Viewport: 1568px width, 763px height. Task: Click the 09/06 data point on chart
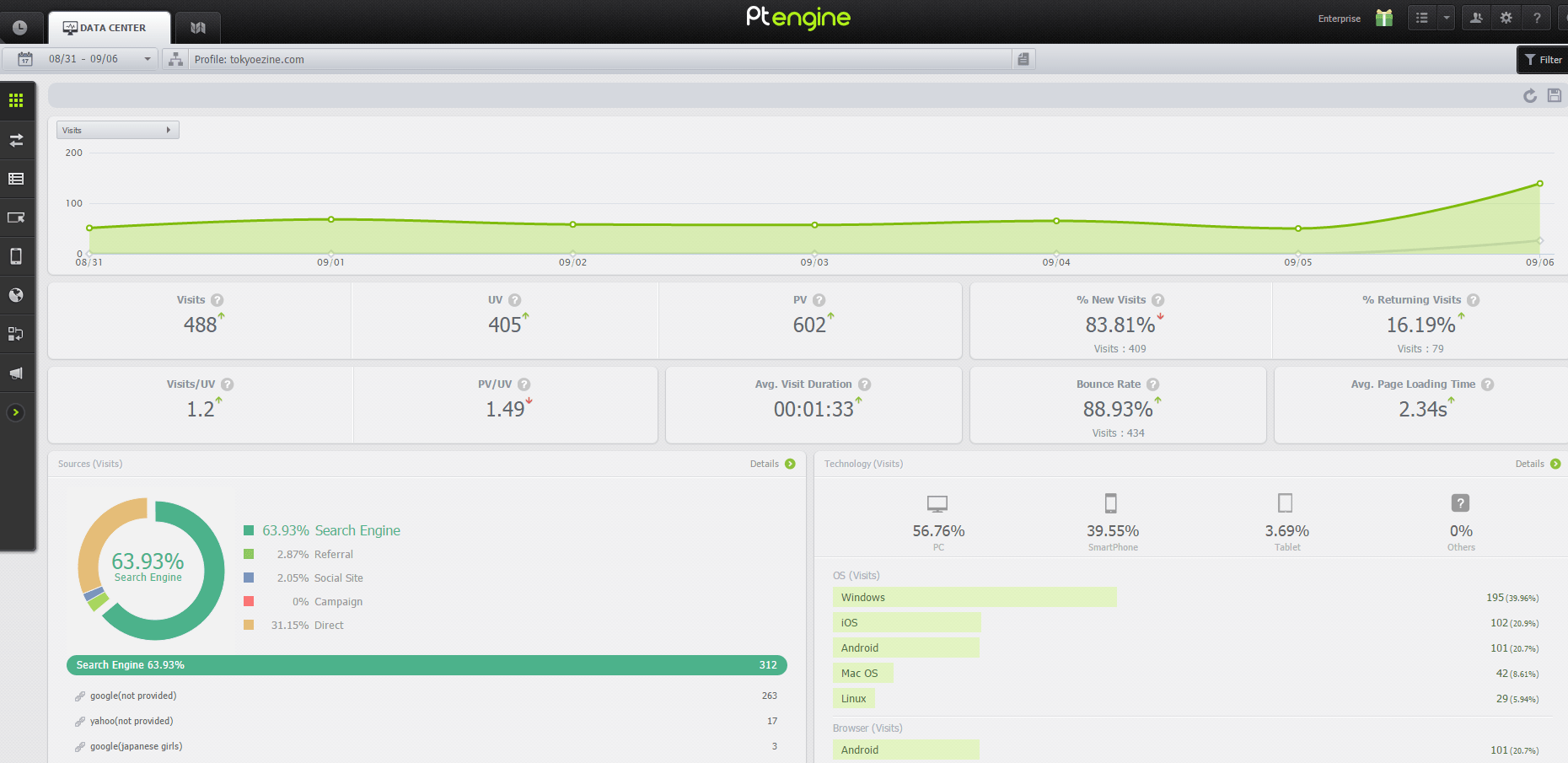[1539, 184]
